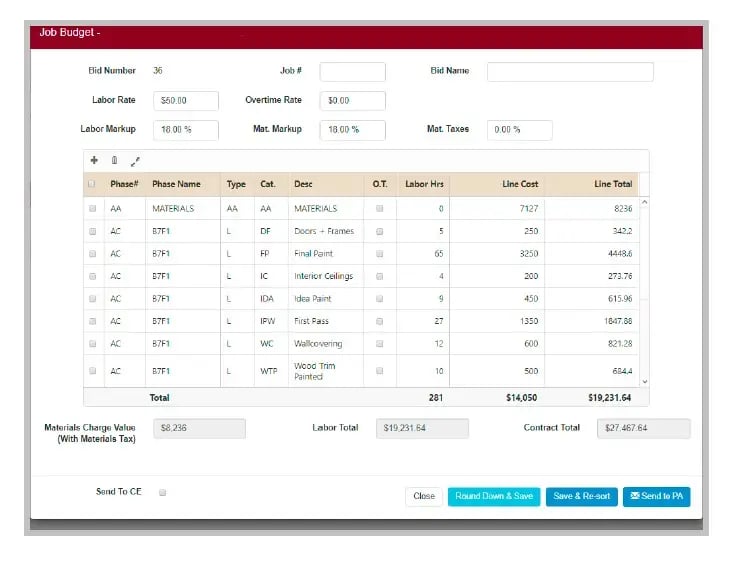The width and height of the screenshot is (738, 564).
Task: Sort by Line Total column header
Action: pos(612,184)
